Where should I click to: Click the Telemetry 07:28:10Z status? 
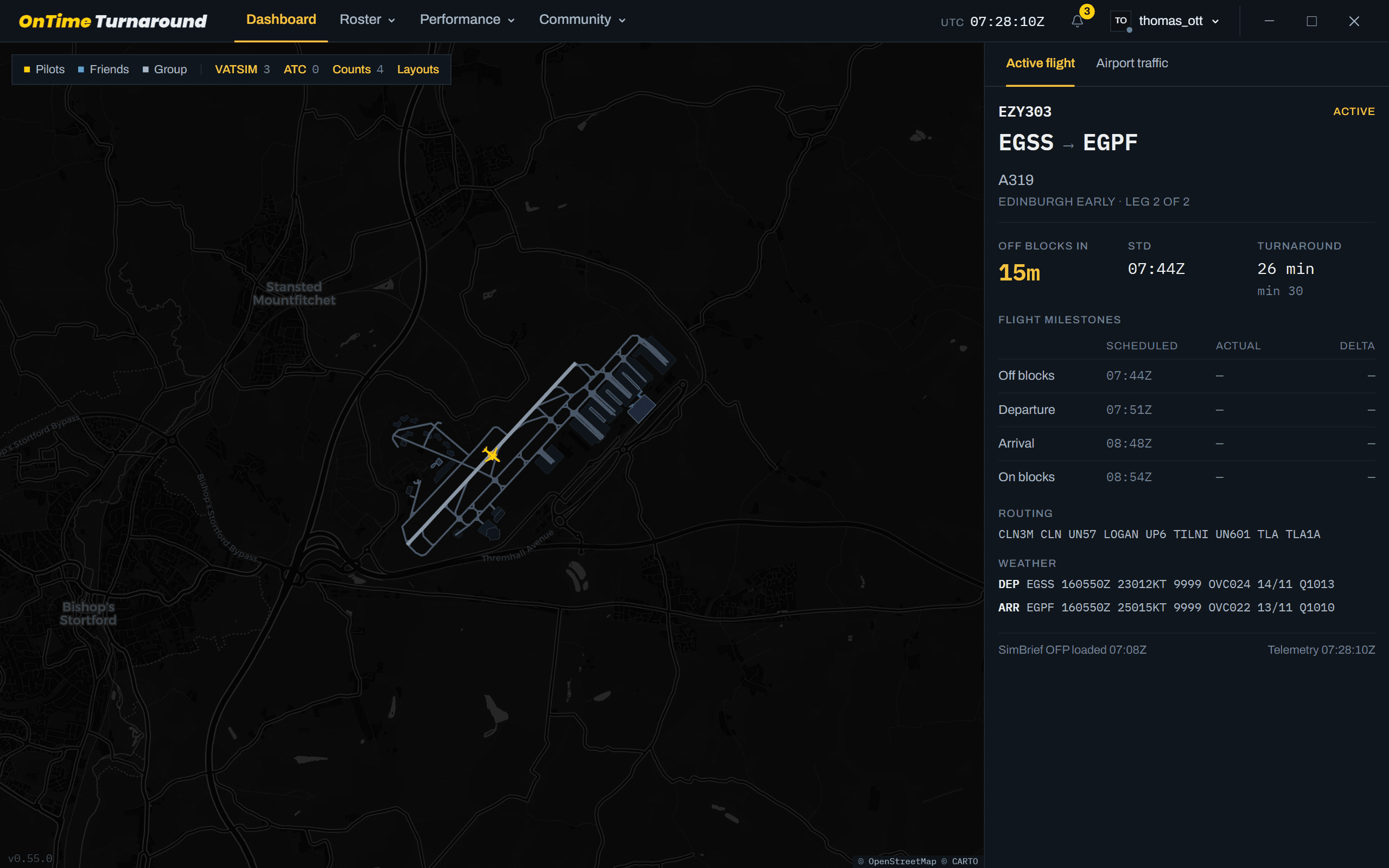[x=1321, y=650]
